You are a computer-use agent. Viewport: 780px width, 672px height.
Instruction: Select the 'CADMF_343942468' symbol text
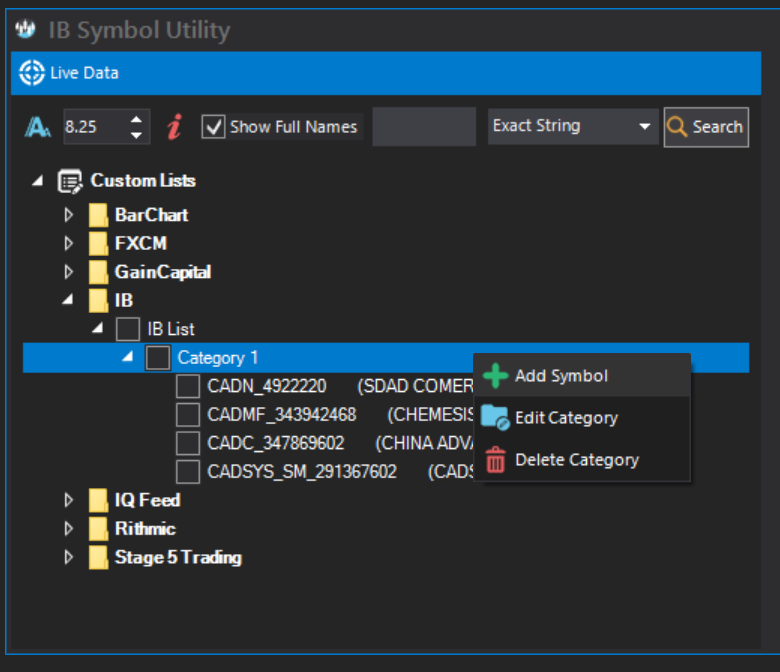(282, 414)
